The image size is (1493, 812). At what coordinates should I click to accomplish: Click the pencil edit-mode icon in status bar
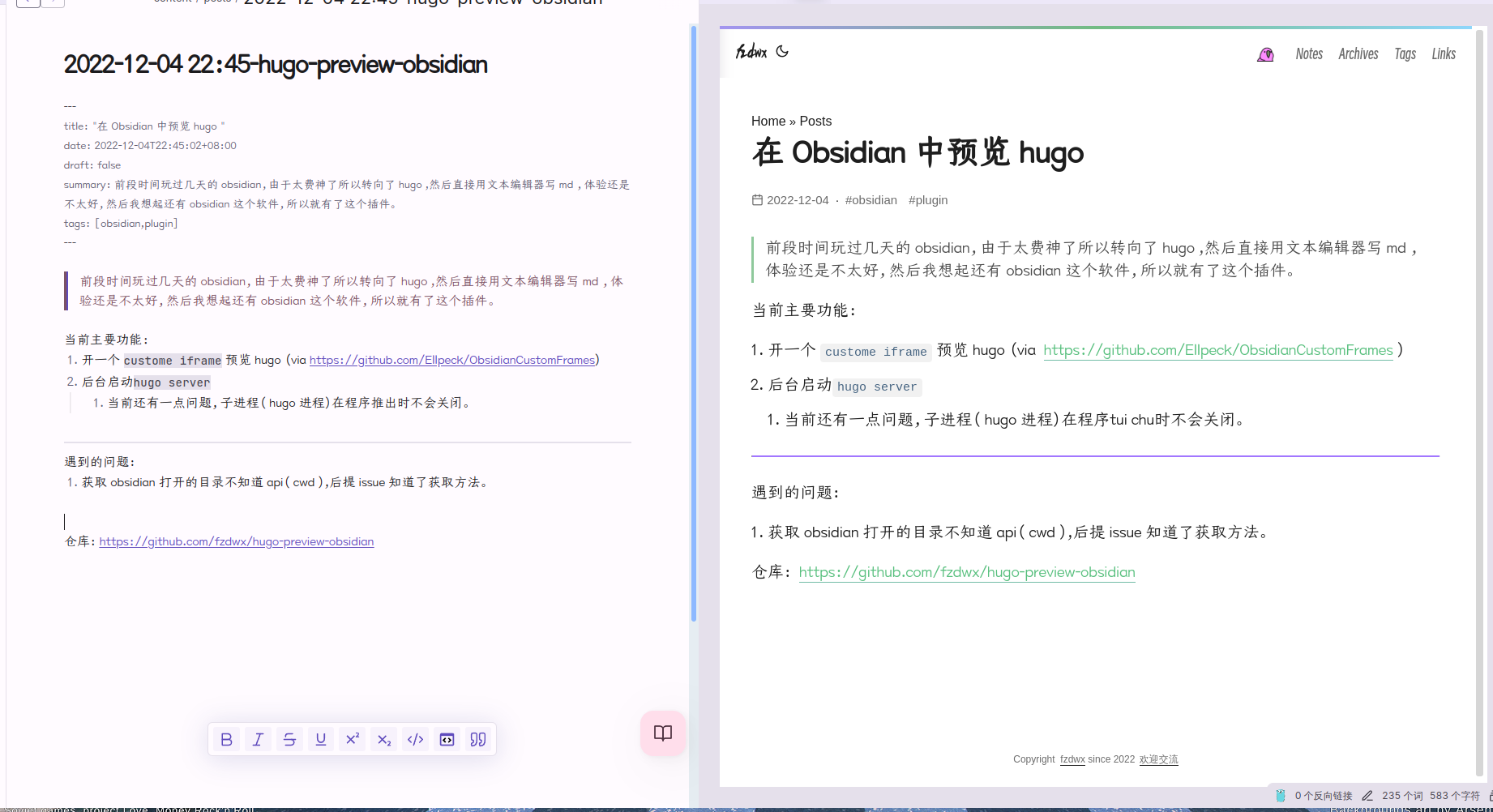1367,796
